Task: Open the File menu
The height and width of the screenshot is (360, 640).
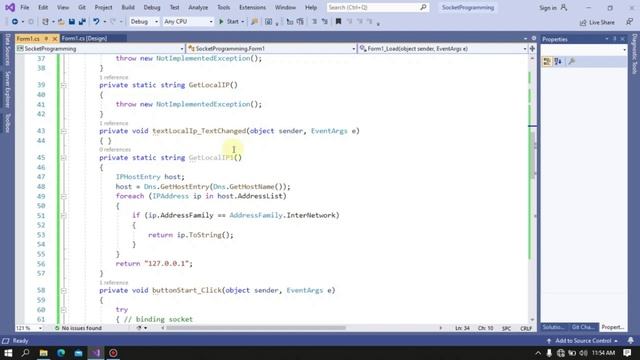Action: click(x=24, y=7)
